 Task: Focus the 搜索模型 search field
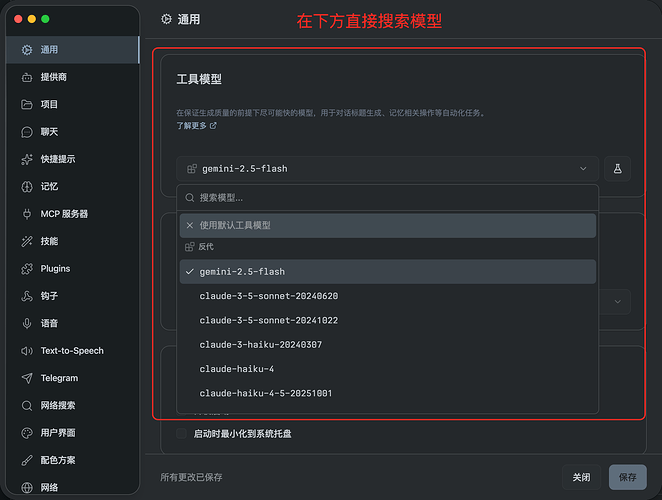[388, 198]
